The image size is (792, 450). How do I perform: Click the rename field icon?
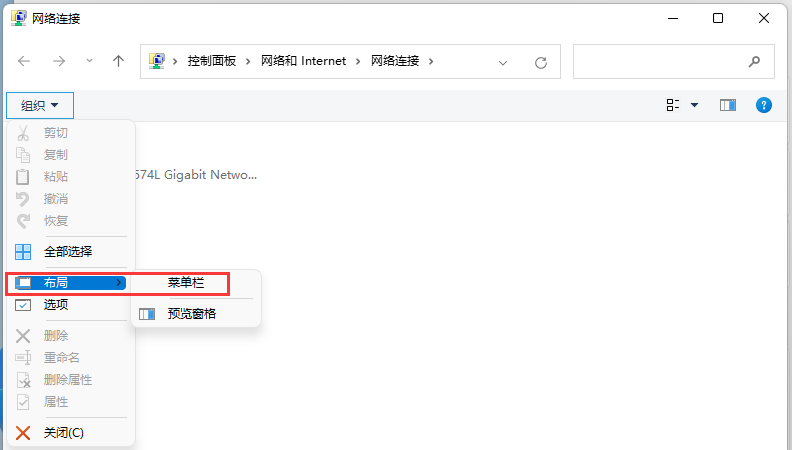(x=23, y=358)
